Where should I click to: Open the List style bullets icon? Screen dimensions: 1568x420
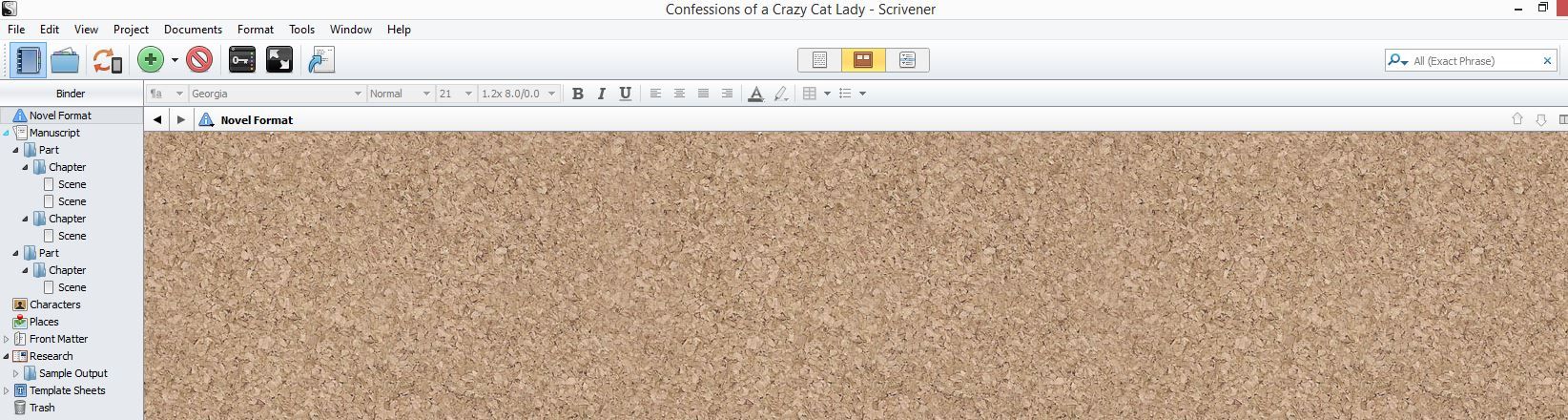coord(845,94)
